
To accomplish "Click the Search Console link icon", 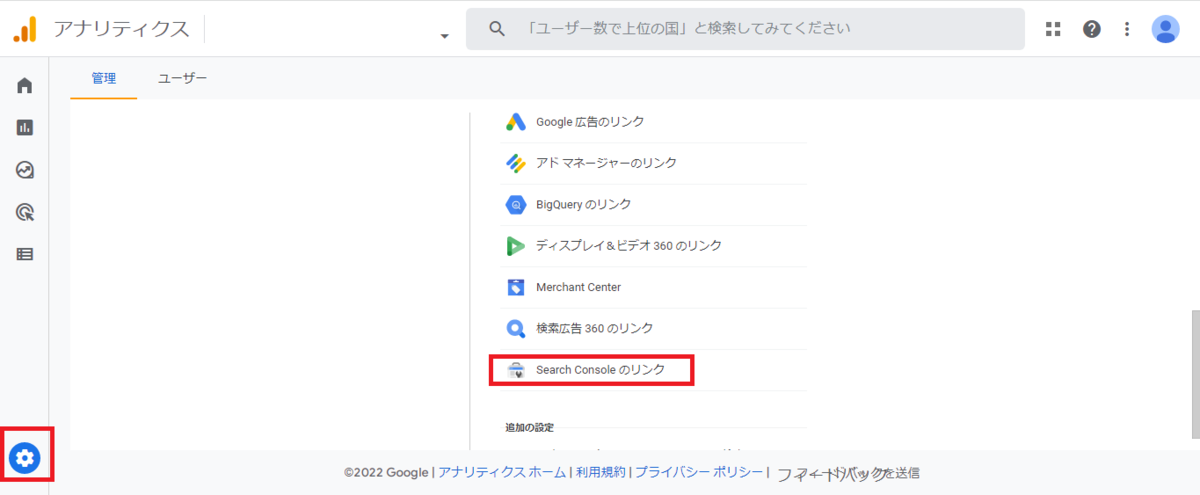I will point(516,370).
